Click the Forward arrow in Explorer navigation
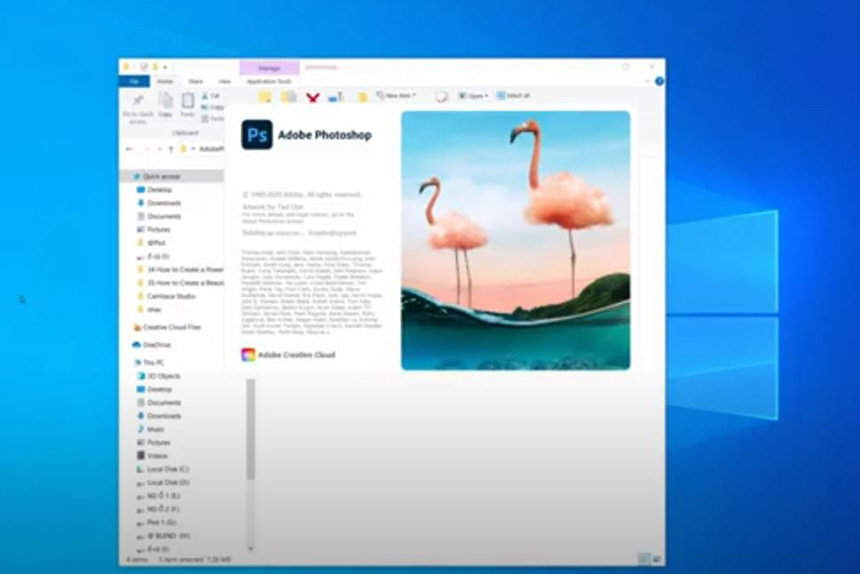This screenshot has height=574, width=860. (x=146, y=149)
